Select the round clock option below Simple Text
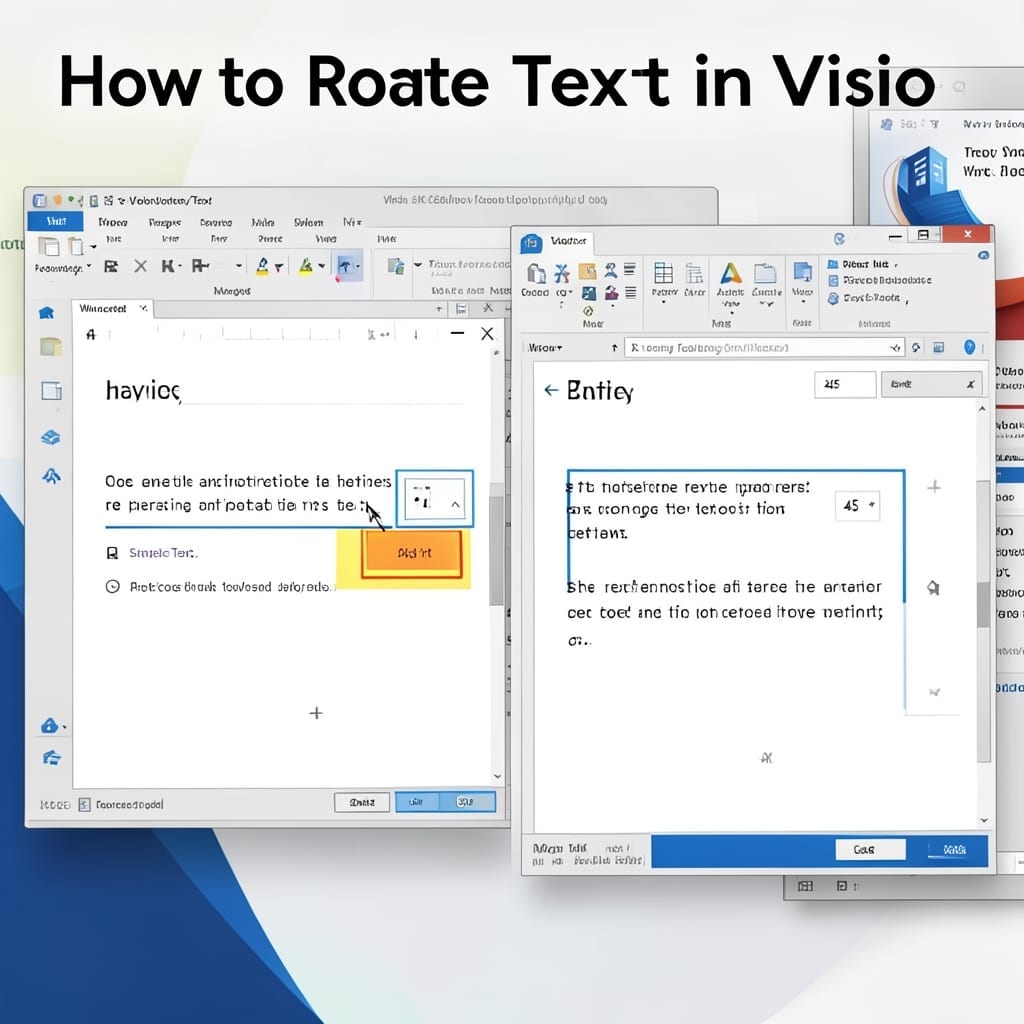The image size is (1024, 1024). click(112, 586)
